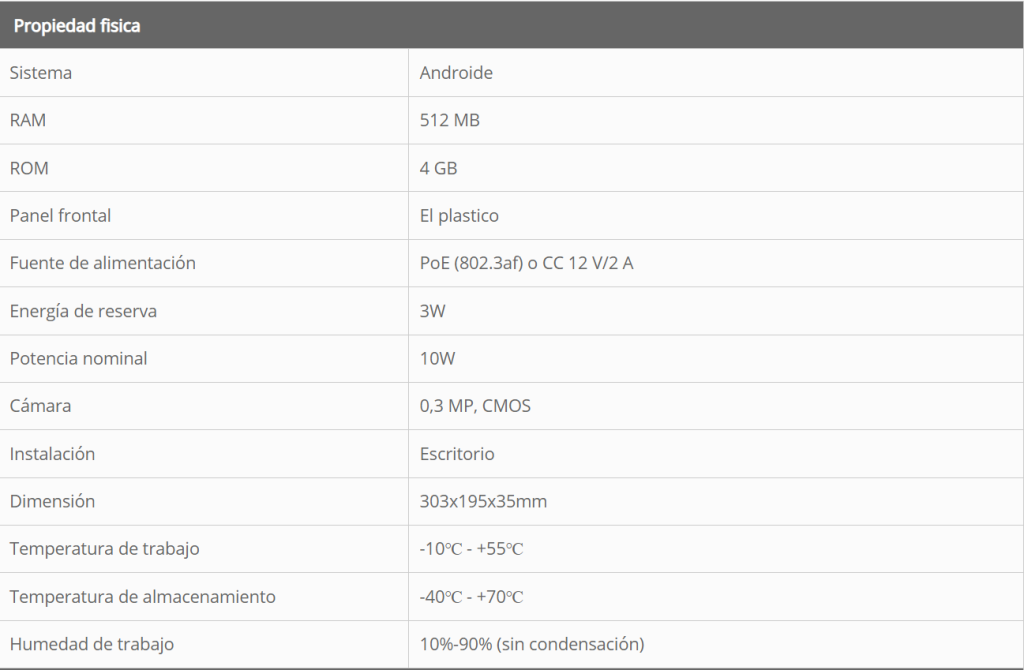Image resolution: width=1024 pixels, height=670 pixels.
Task: Select the "Sistema" row label
Action: (41, 73)
